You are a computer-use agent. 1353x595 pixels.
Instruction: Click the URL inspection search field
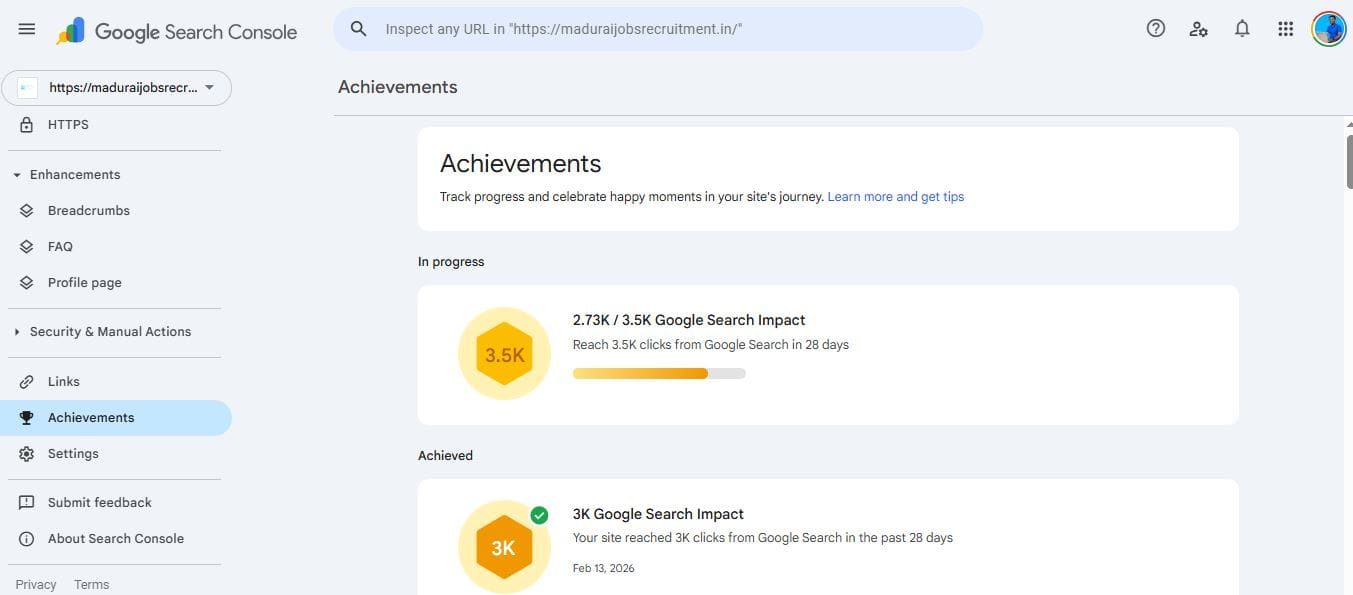click(660, 29)
